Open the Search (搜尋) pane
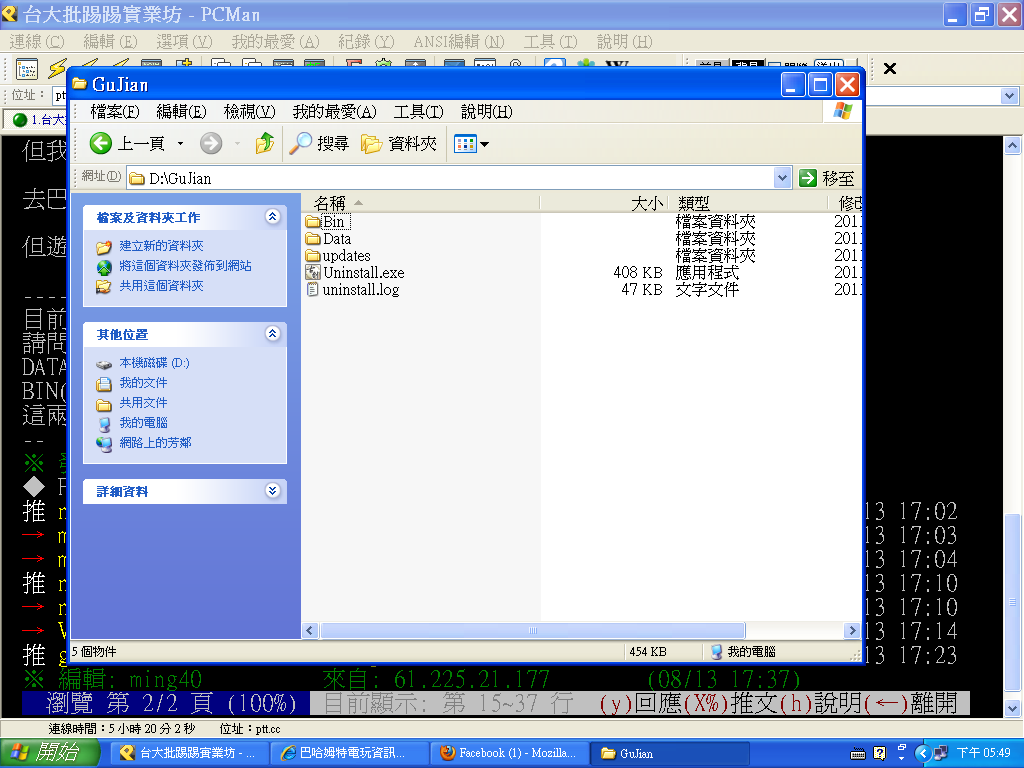The height and width of the screenshot is (768, 1024). coord(319,144)
